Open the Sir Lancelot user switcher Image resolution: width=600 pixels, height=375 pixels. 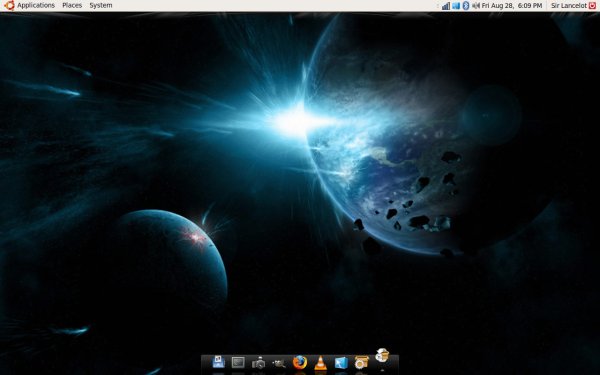coord(569,5)
